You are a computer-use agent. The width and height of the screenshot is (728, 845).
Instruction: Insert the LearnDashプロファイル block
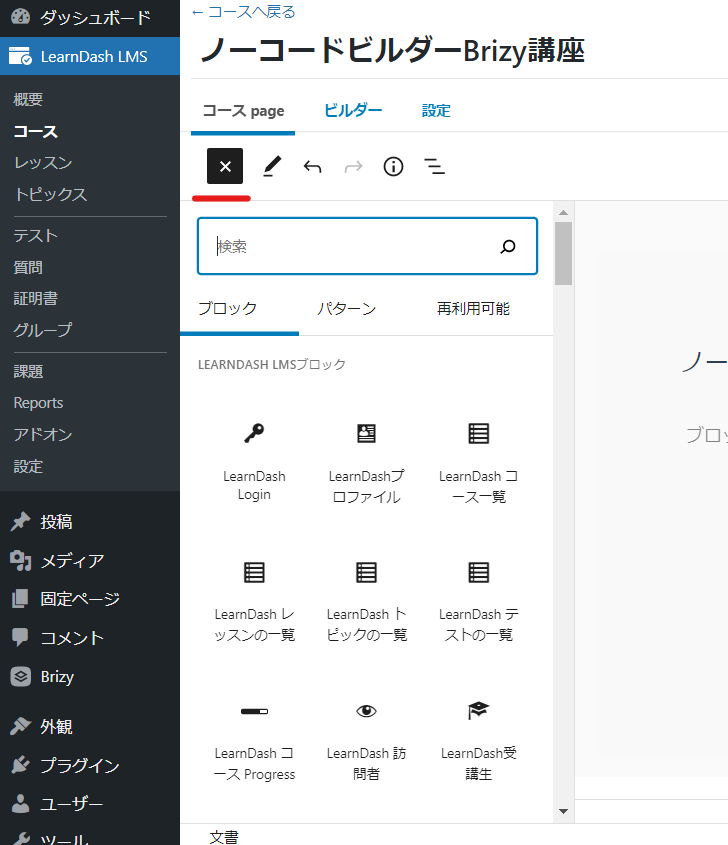[366, 462]
